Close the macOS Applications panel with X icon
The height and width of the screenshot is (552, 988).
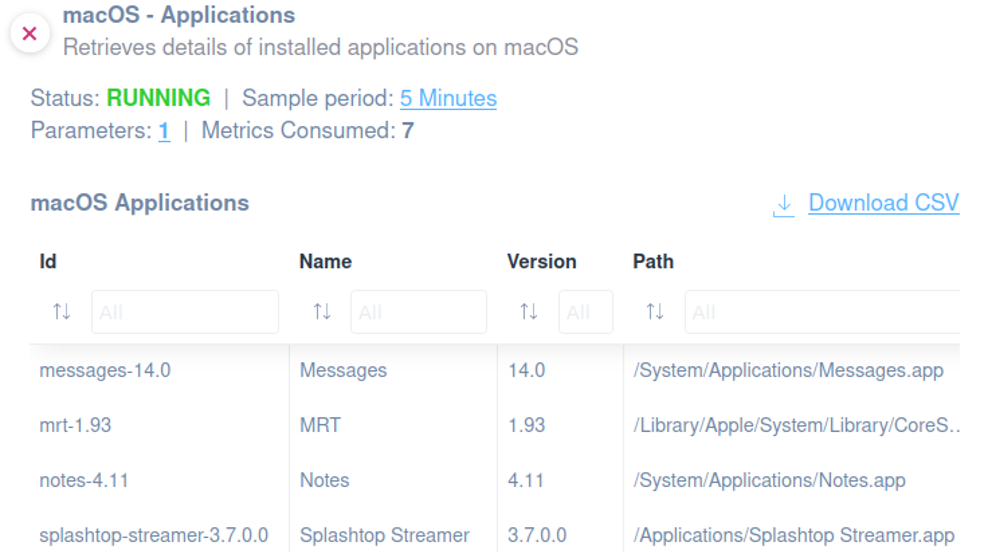(x=30, y=33)
